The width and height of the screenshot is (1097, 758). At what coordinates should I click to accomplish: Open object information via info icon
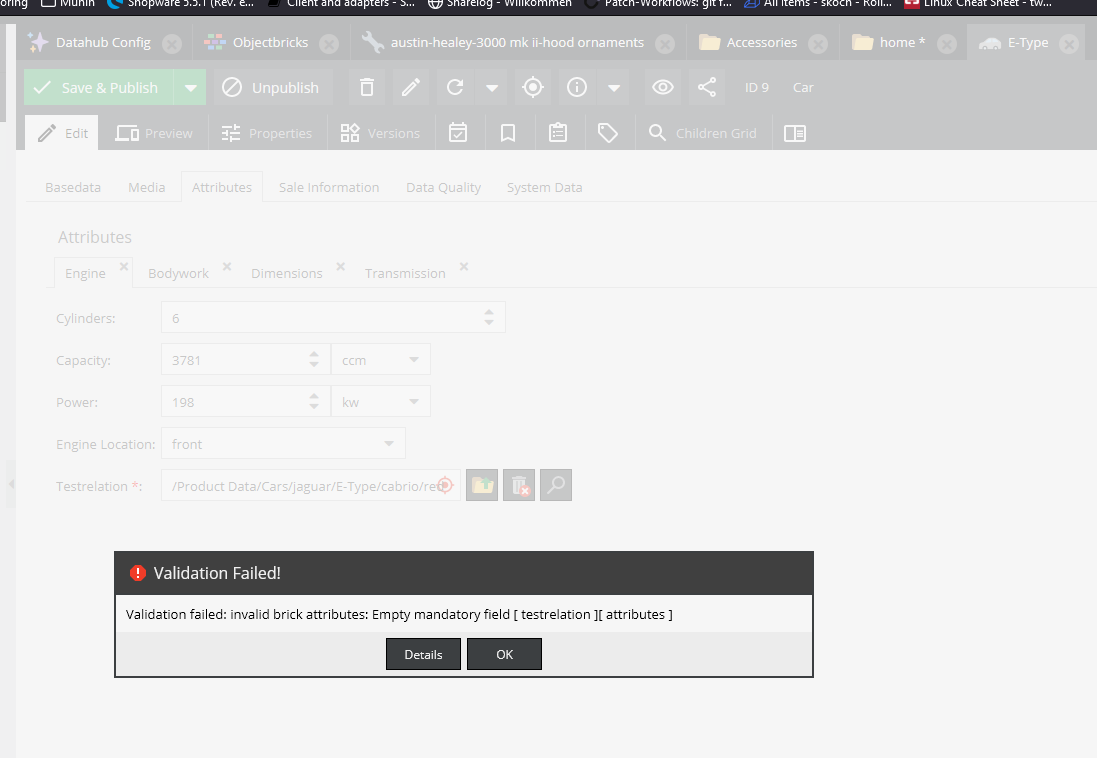[576, 87]
